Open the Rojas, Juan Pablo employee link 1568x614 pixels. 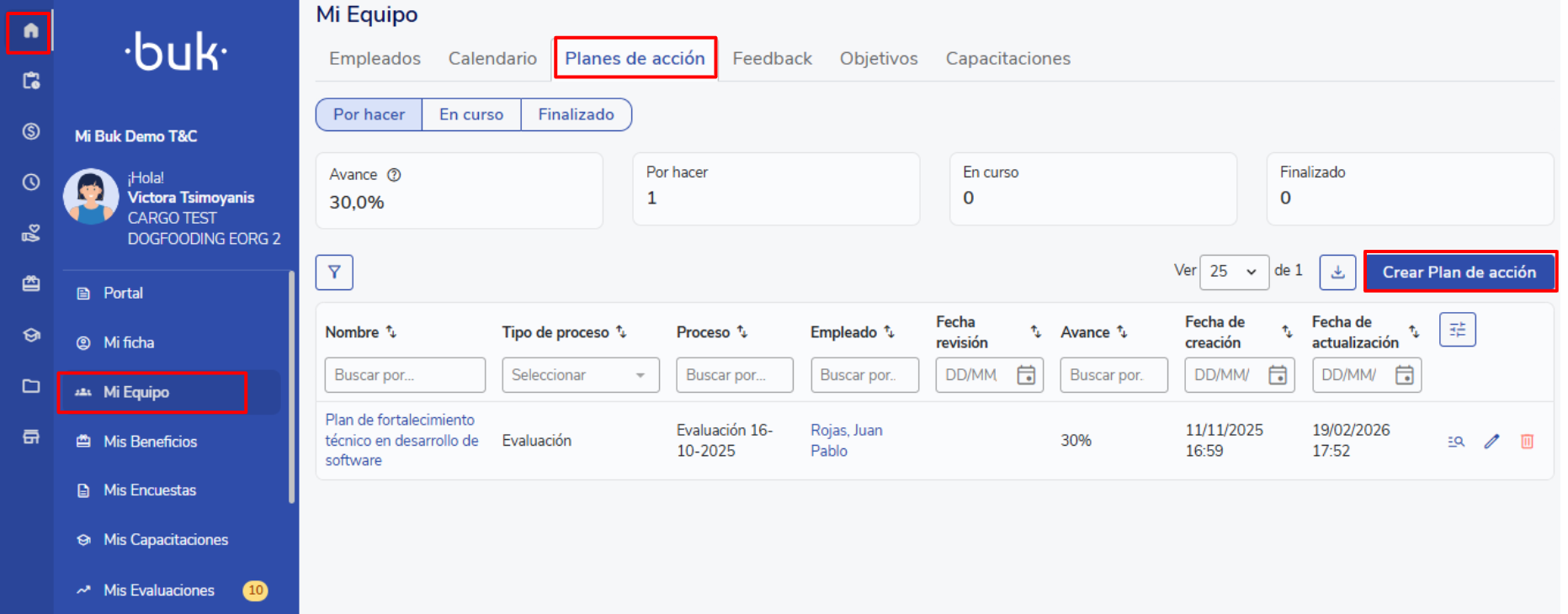pyautogui.click(x=846, y=441)
